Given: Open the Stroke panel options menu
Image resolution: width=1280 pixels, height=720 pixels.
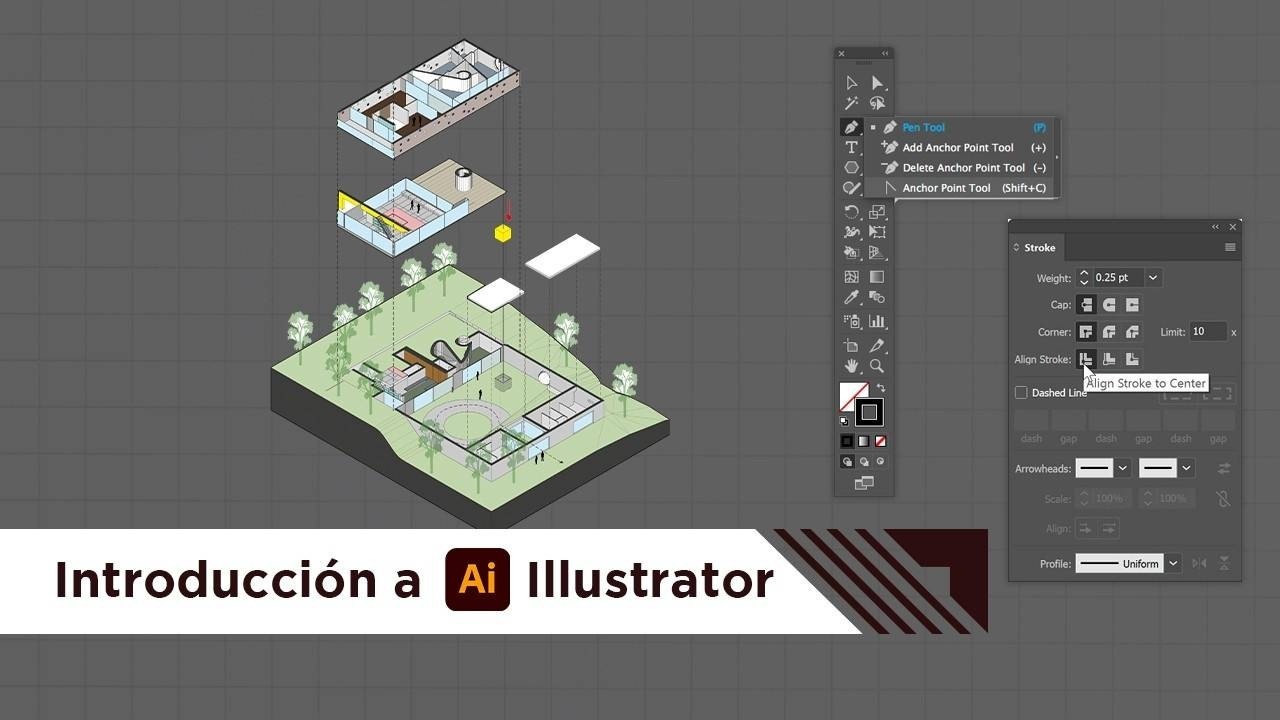Looking at the screenshot, I should tap(1230, 248).
